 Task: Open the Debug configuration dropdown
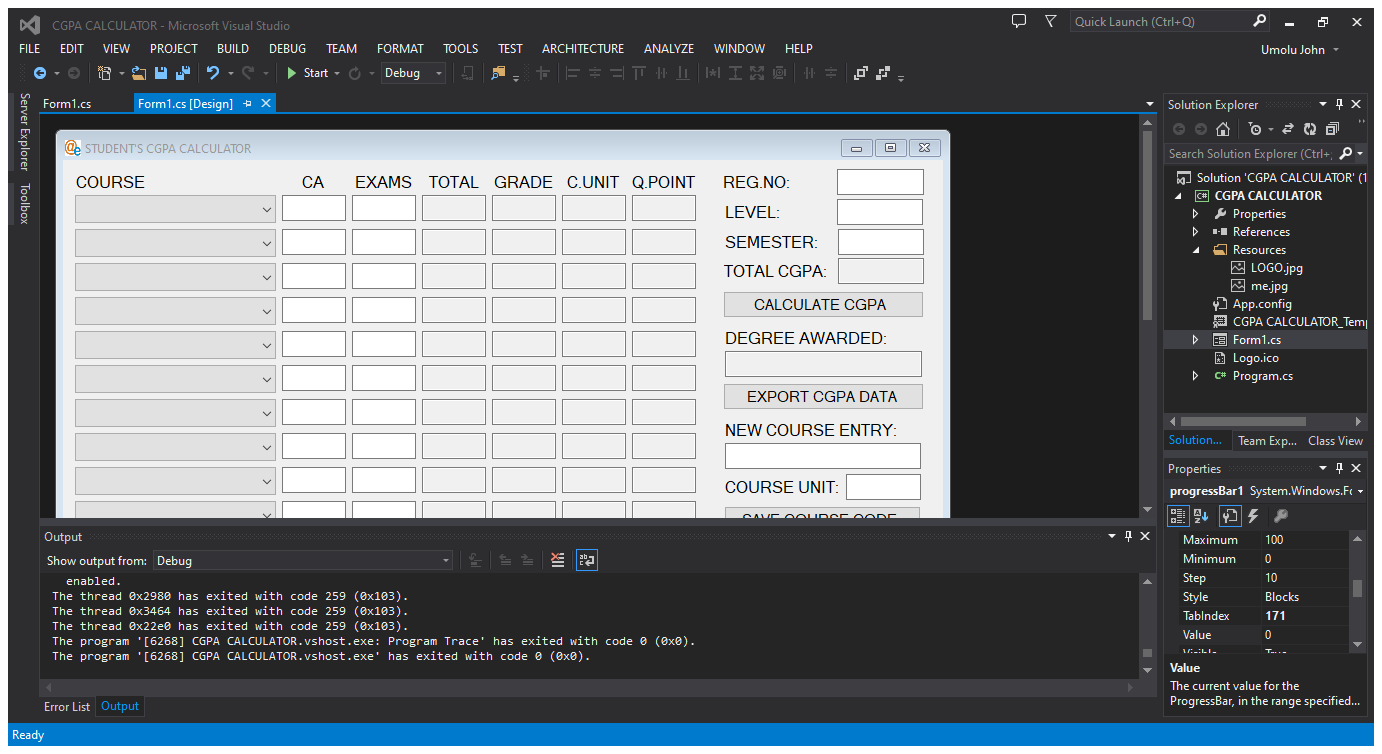(413, 73)
